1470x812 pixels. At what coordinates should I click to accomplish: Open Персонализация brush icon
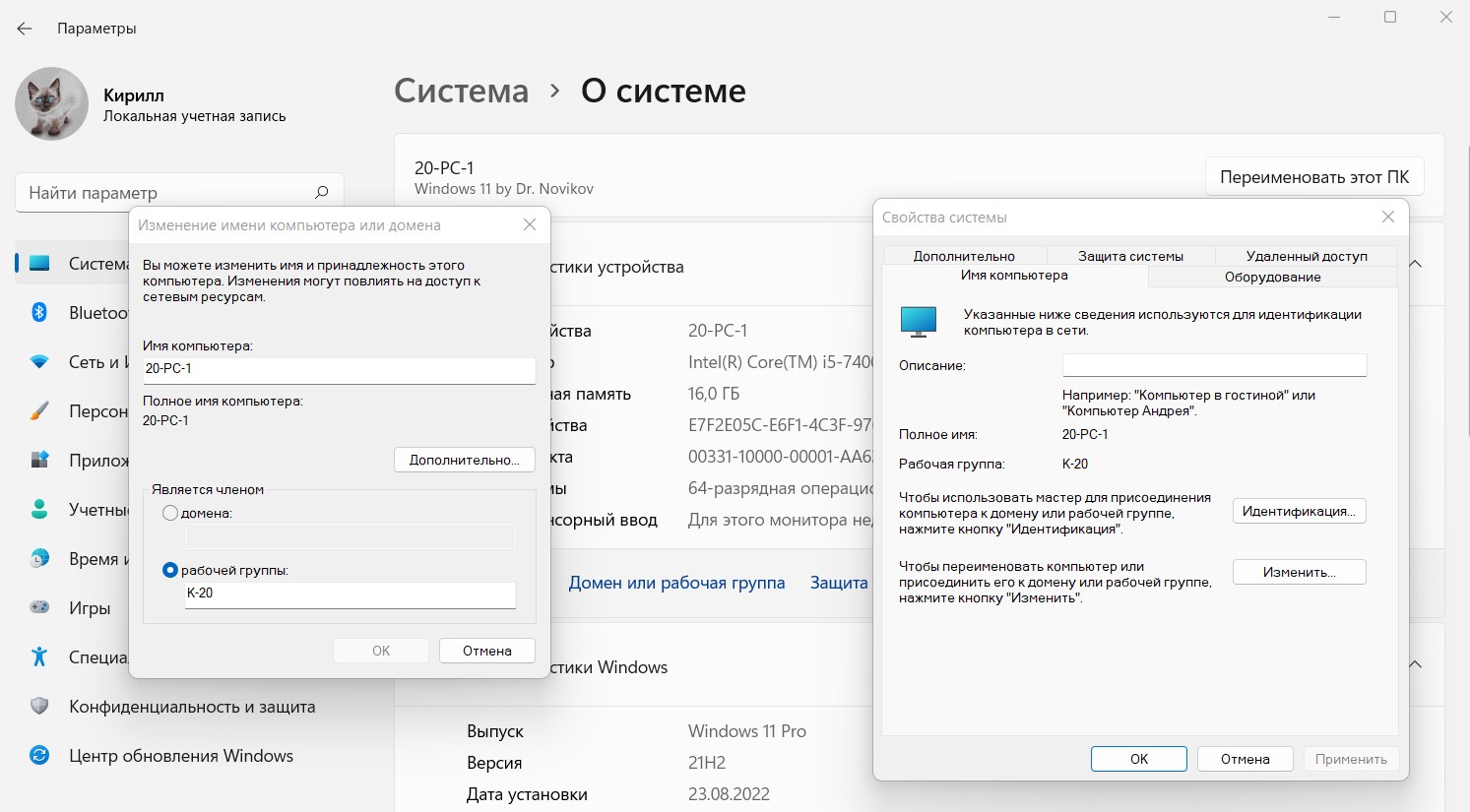coord(39,411)
